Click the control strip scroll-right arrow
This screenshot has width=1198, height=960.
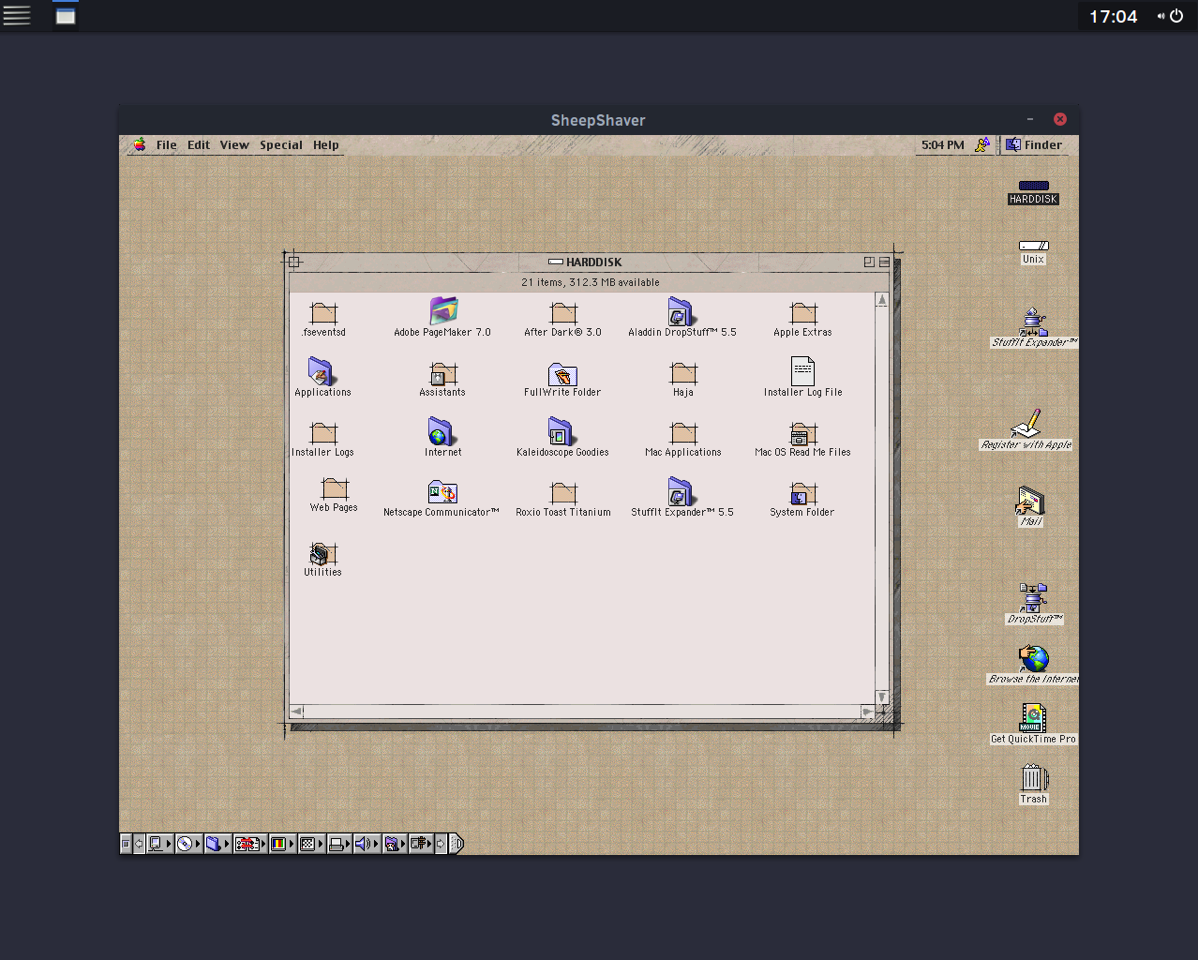click(440, 843)
